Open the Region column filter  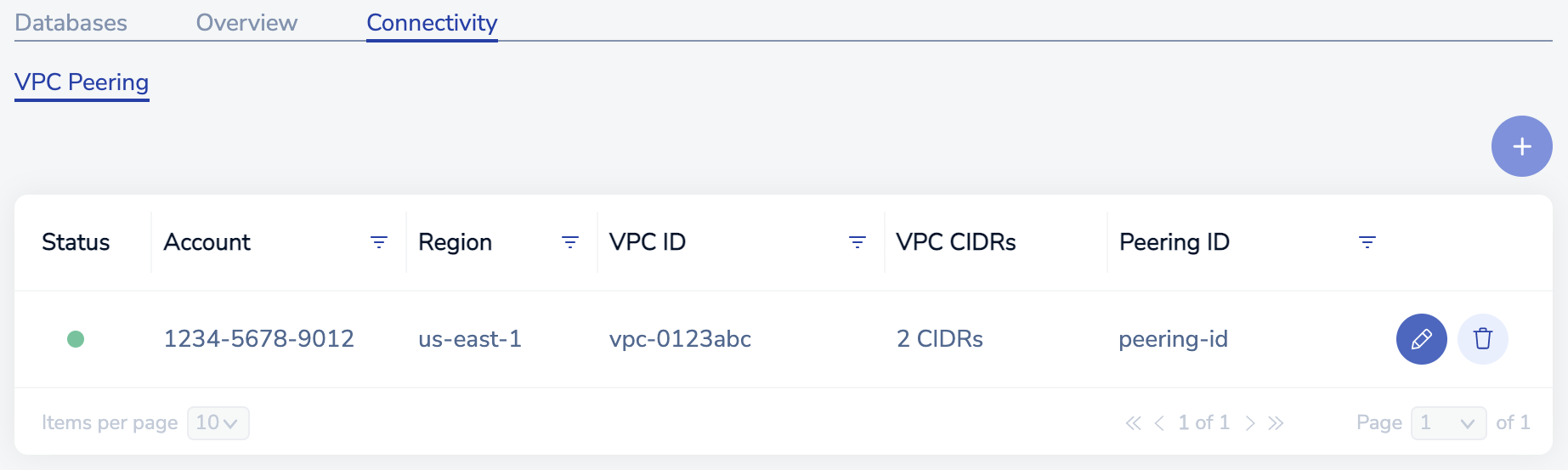click(570, 242)
